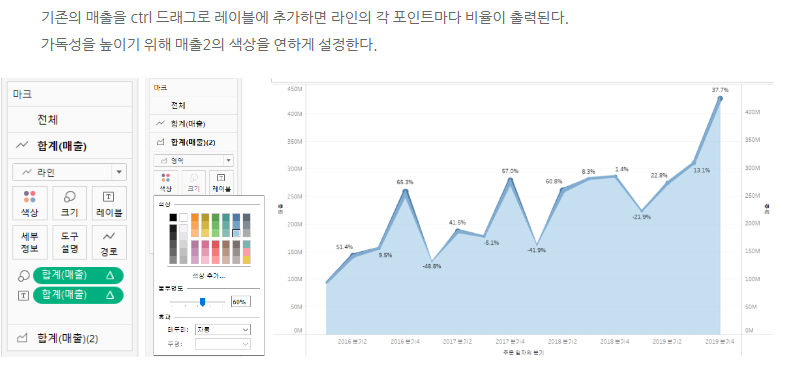Pick the black color swatch
Viewport: 801px width, 367px height.
point(173,217)
